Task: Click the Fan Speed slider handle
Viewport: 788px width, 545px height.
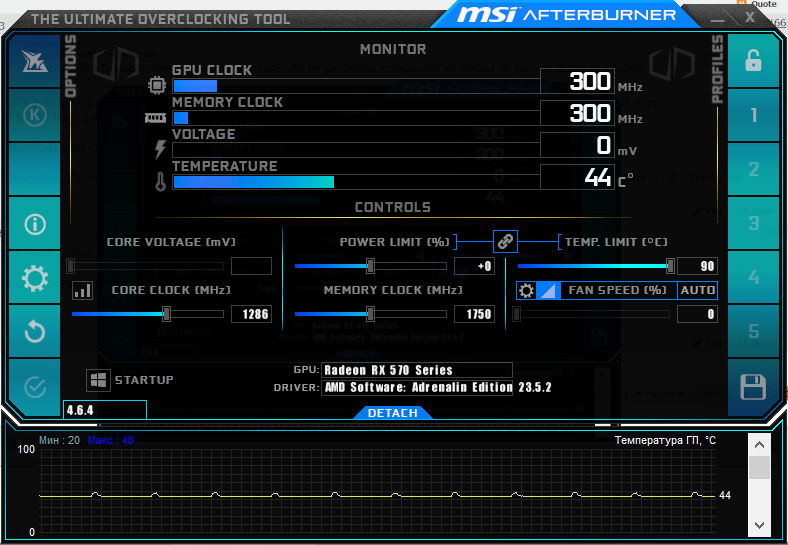Action: coord(517,314)
